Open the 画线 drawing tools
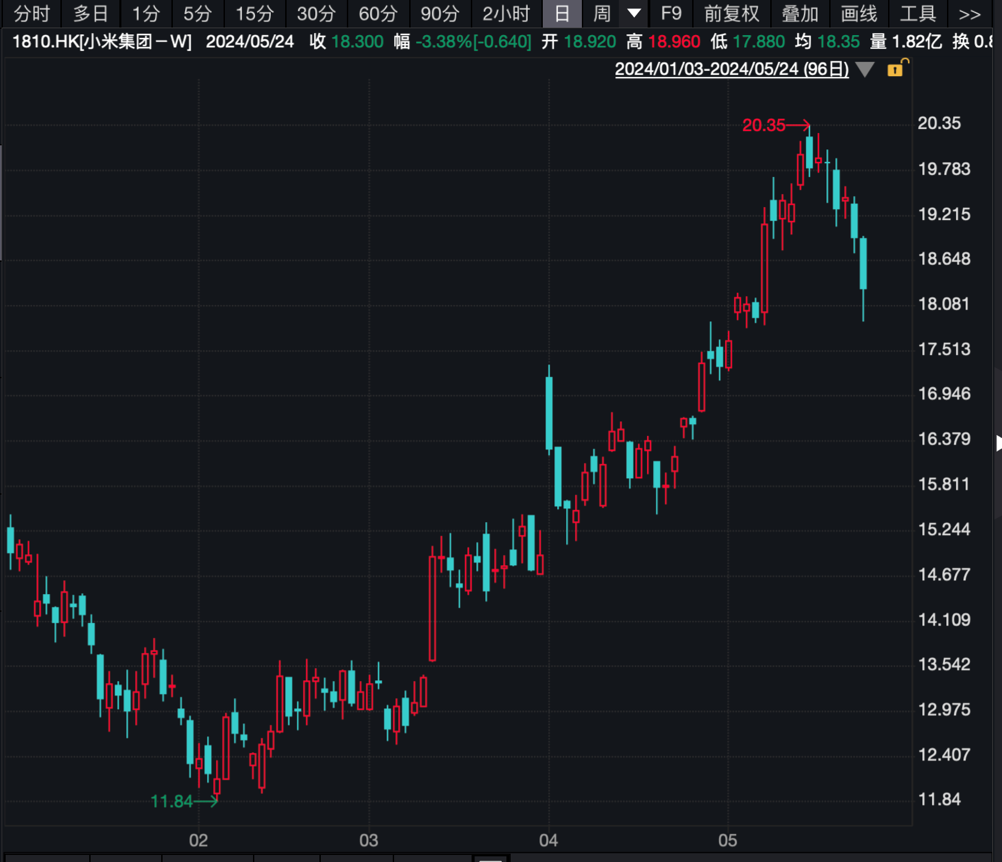 859,13
